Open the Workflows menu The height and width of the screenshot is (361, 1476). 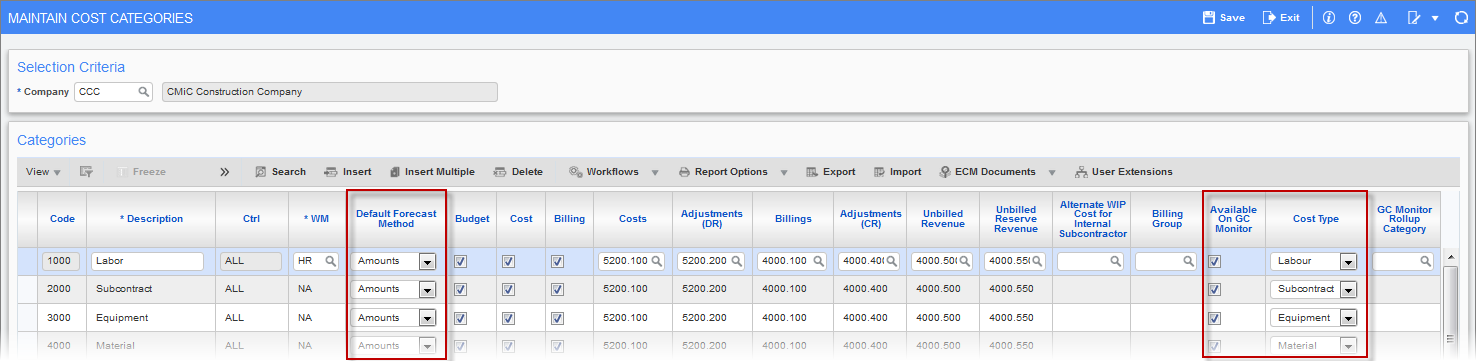[x=612, y=172]
